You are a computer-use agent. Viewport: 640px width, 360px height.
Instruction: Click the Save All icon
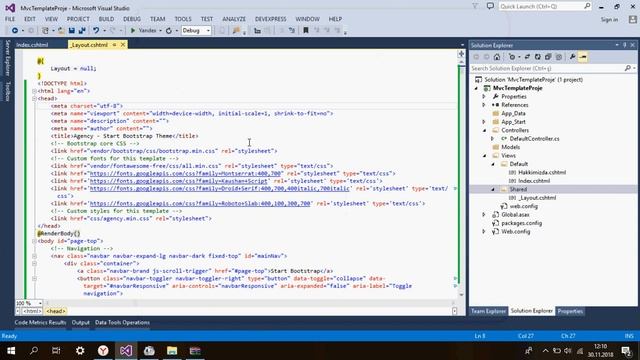coord(82,31)
